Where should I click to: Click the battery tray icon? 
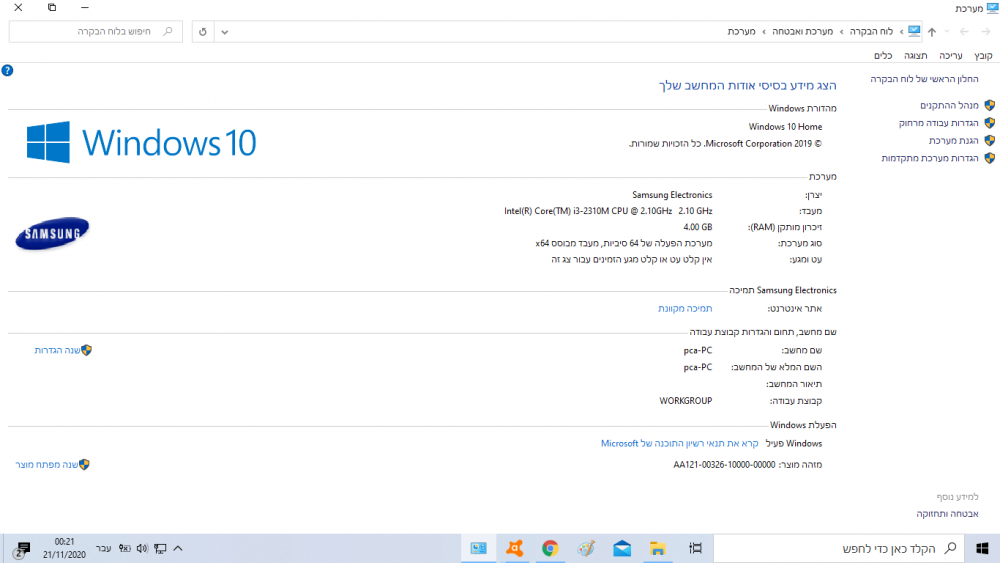coord(124,548)
